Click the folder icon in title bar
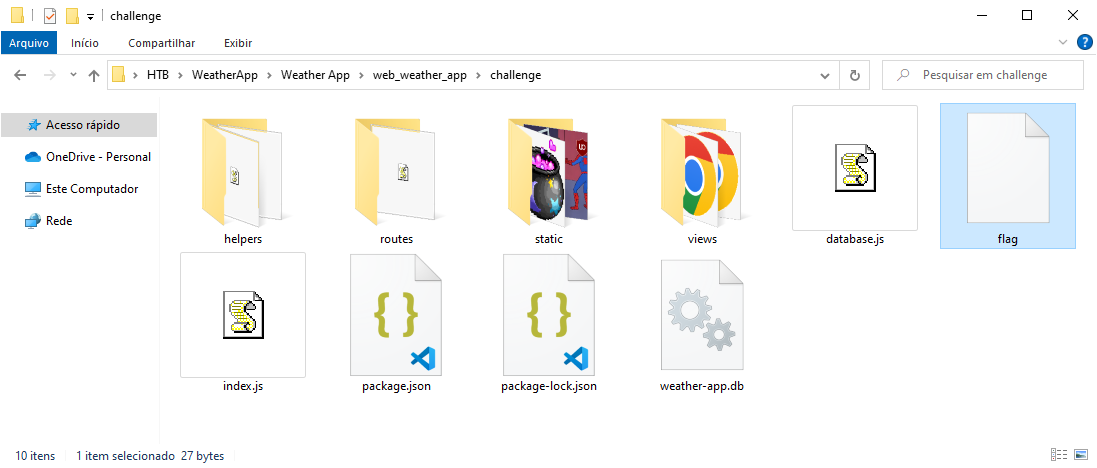The width and height of the screenshot is (1097, 468). pos(17,15)
